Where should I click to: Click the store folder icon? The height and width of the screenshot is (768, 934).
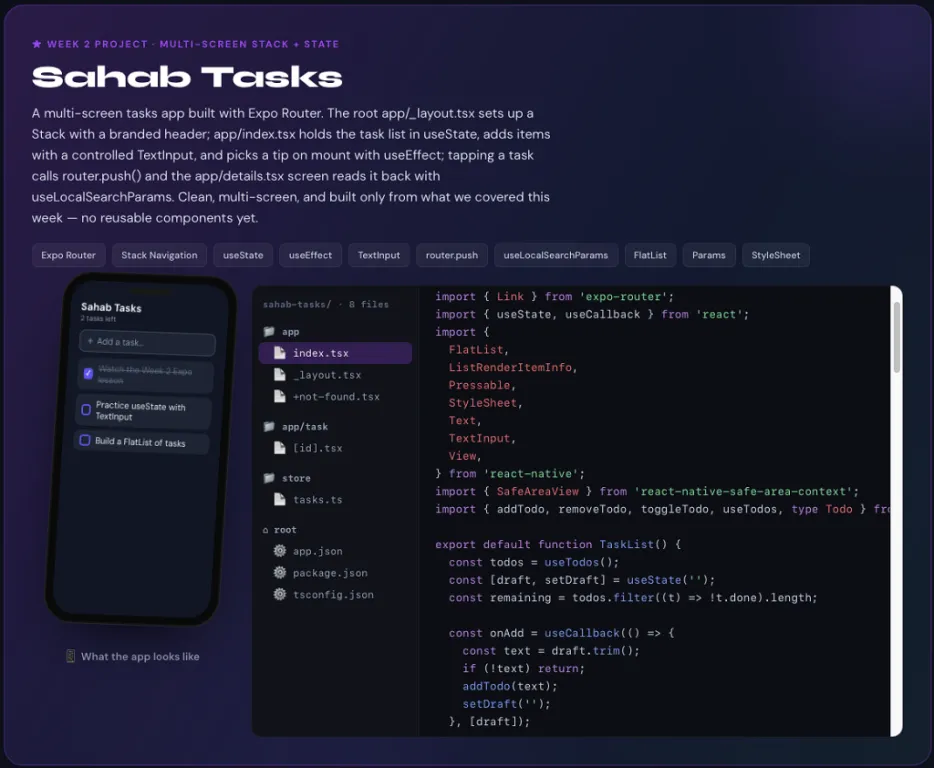click(x=269, y=478)
